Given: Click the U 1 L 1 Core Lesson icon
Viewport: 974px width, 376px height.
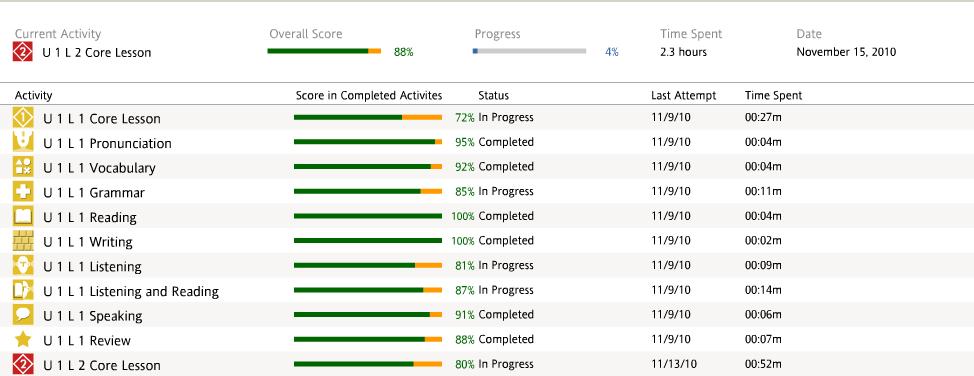Looking at the screenshot, I should pyautogui.click(x=23, y=117).
